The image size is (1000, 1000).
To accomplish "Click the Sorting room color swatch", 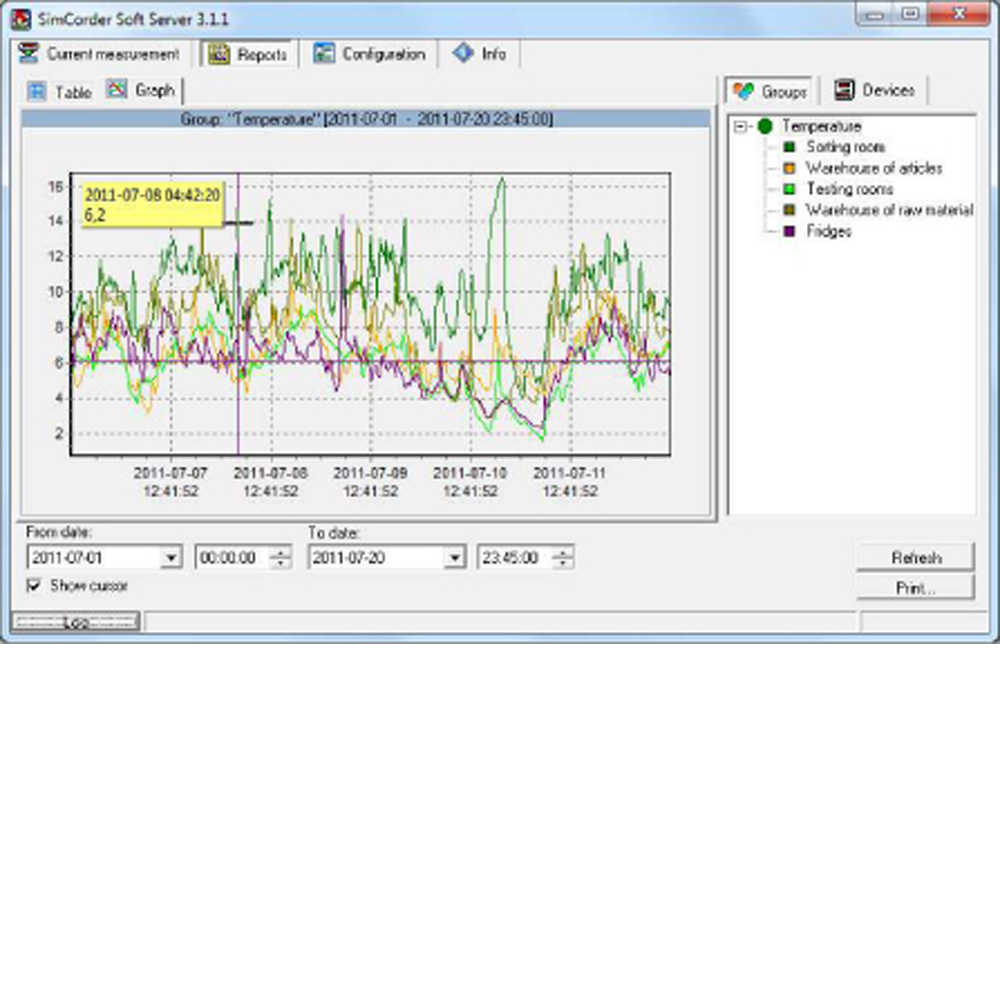I will click(789, 147).
